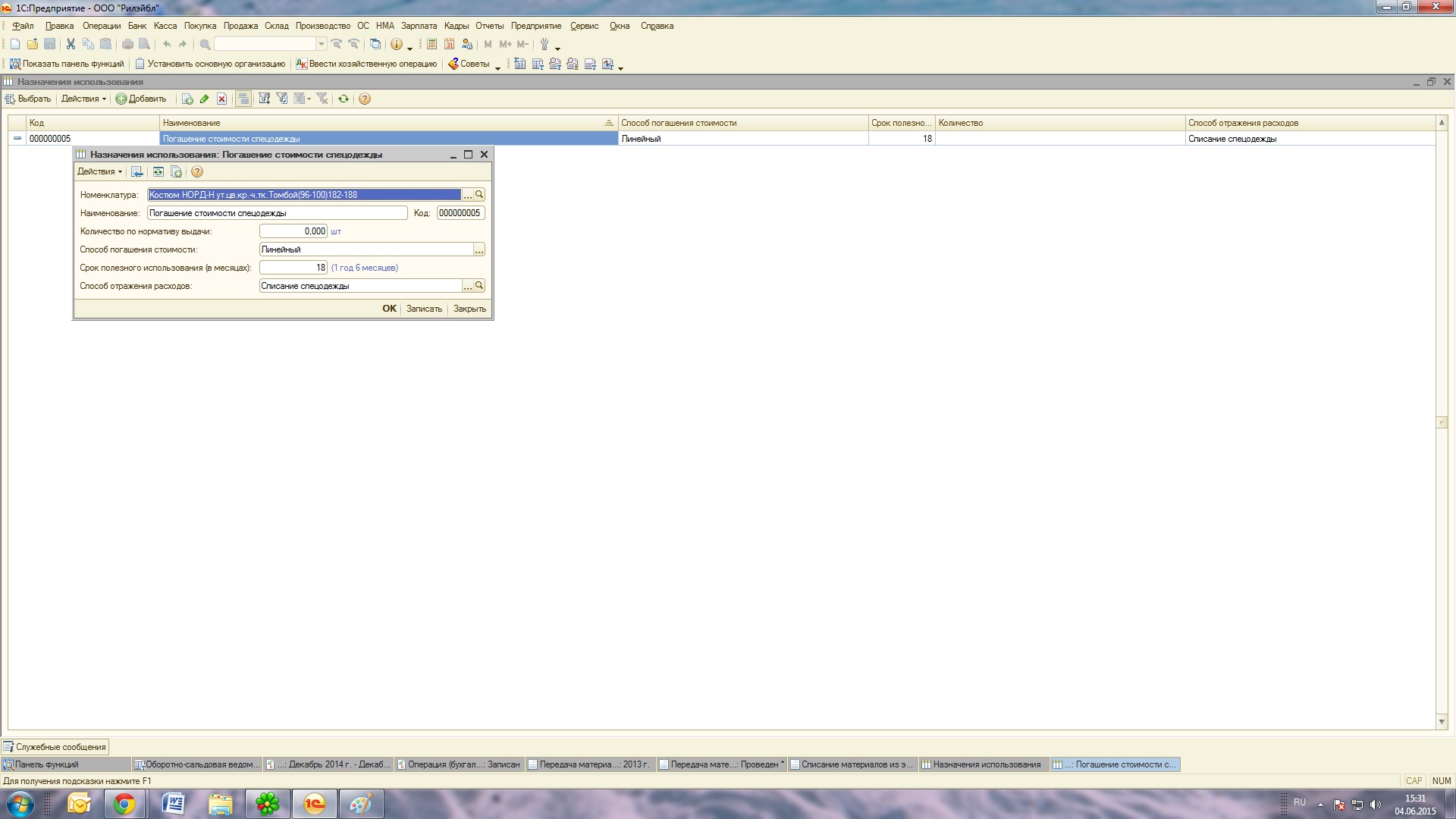Screen dimensions: 1456x819
Task: Click the clear filter icon in list toolbar
Action: [322, 99]
